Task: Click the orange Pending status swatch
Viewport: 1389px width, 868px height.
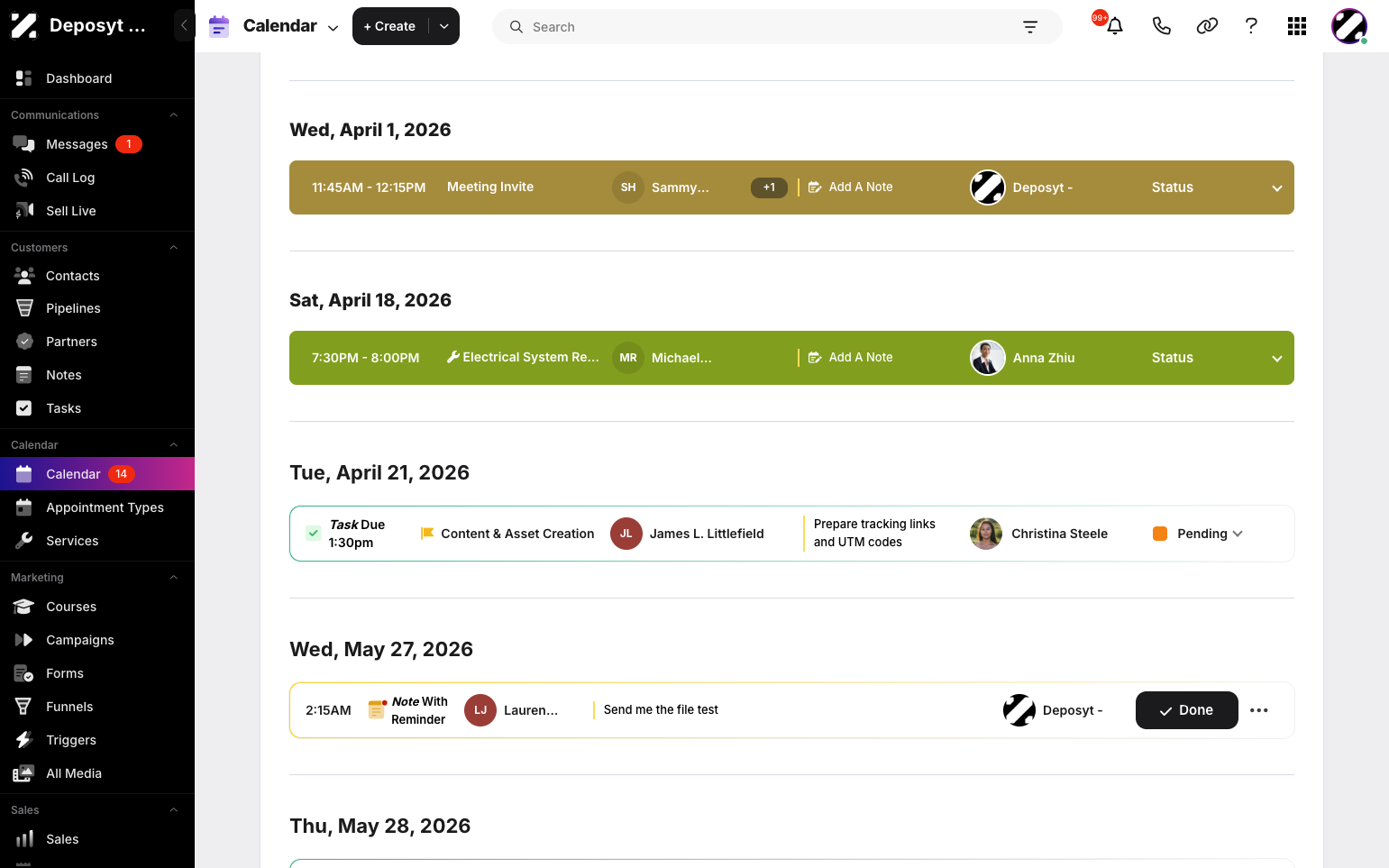Action: pyautogui.click(x=1160, y=534)
